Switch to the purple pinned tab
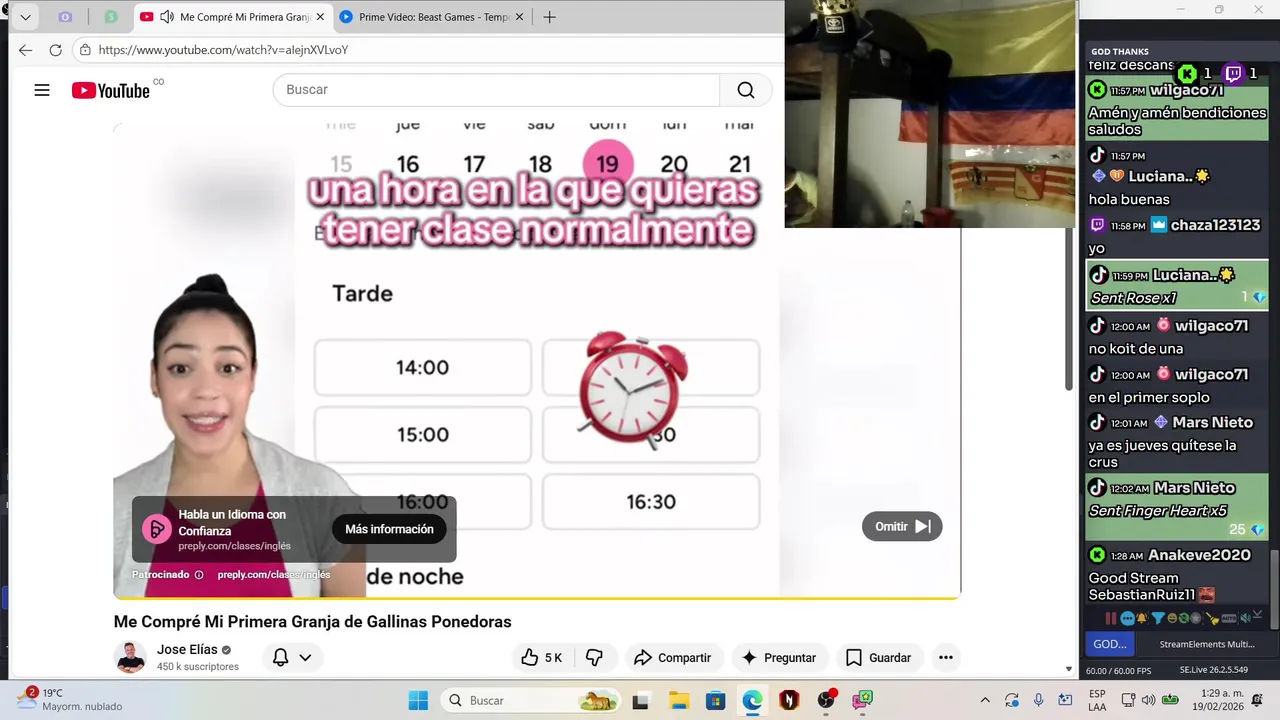This screenshot has height=720, width=1280. [65, 17]
